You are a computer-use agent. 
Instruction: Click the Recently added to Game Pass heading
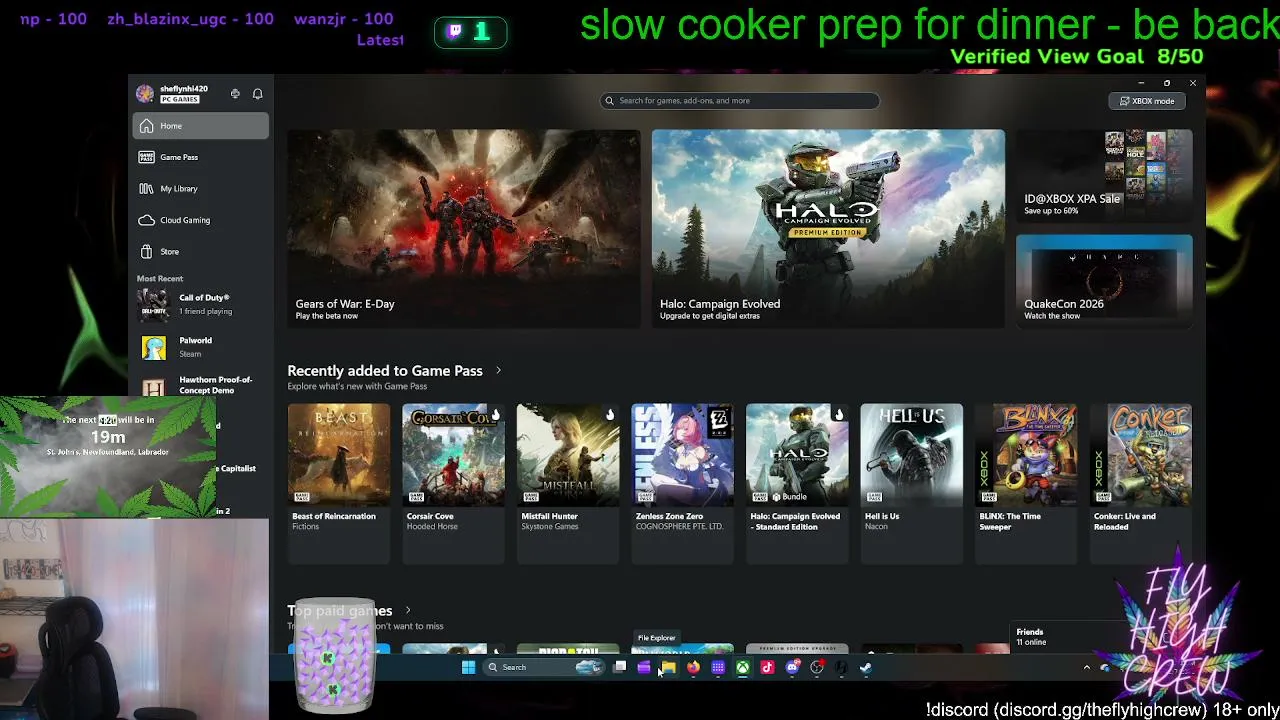[385, 371]
